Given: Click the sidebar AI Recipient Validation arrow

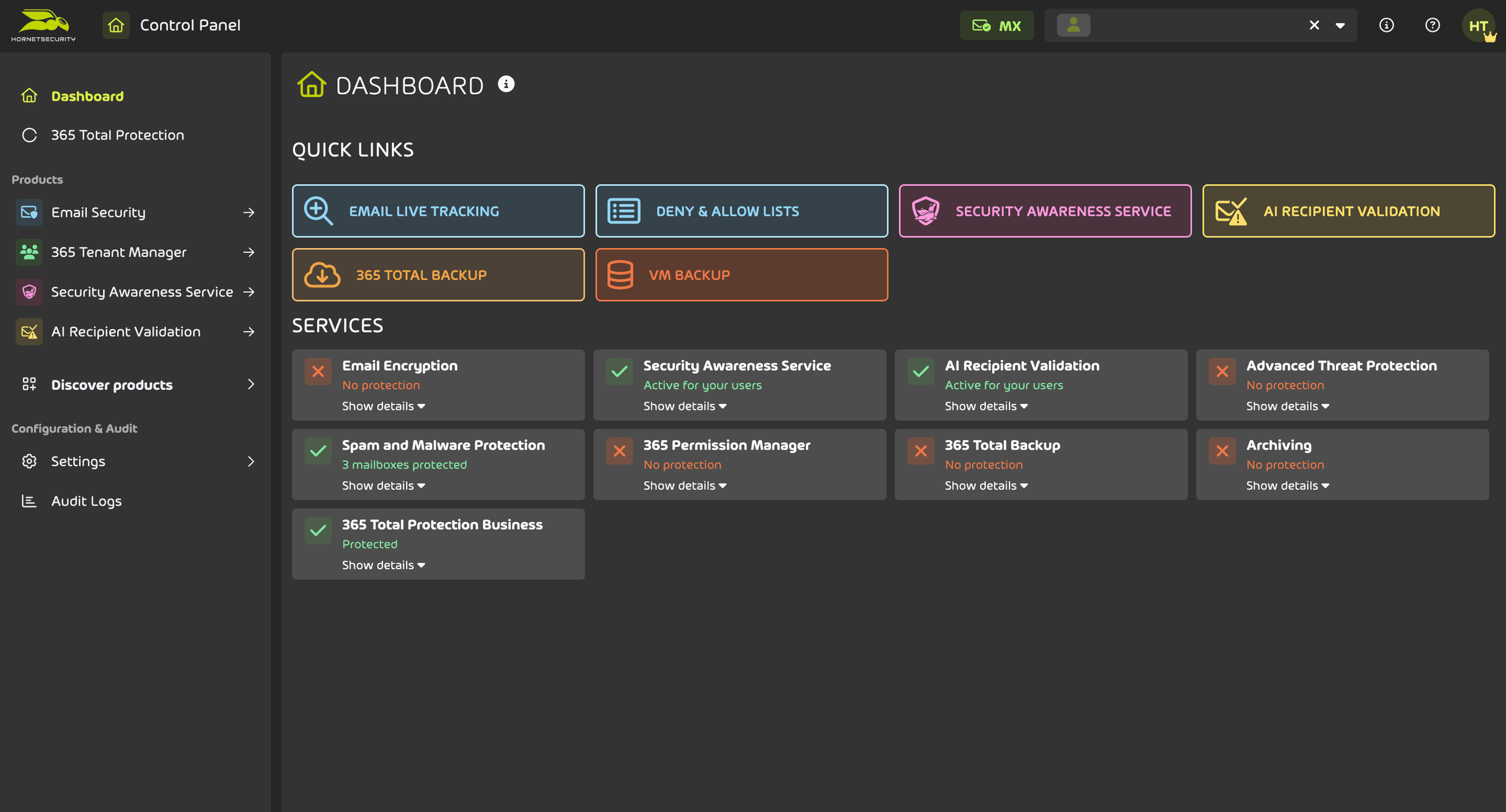Looking at the screenshot, I should coord(249,332).
